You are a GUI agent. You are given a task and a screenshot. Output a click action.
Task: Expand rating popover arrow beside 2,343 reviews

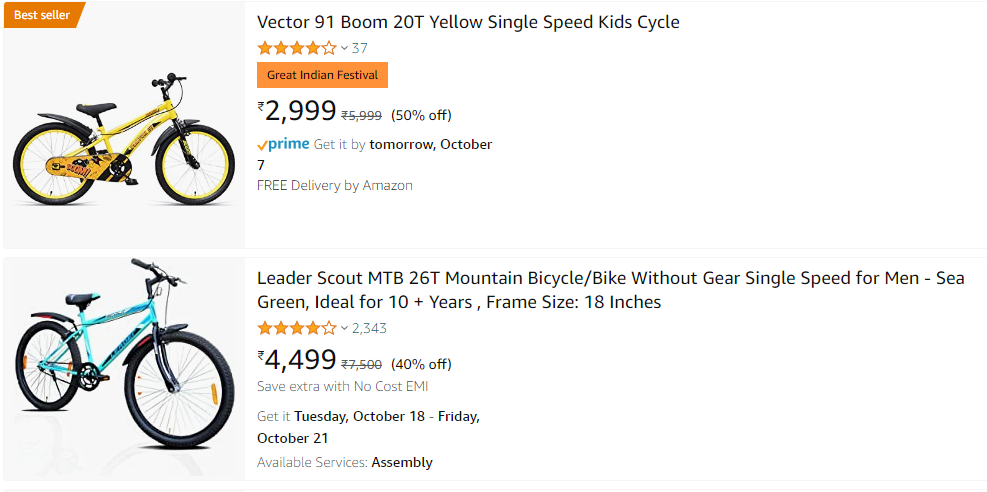[344, 328]
